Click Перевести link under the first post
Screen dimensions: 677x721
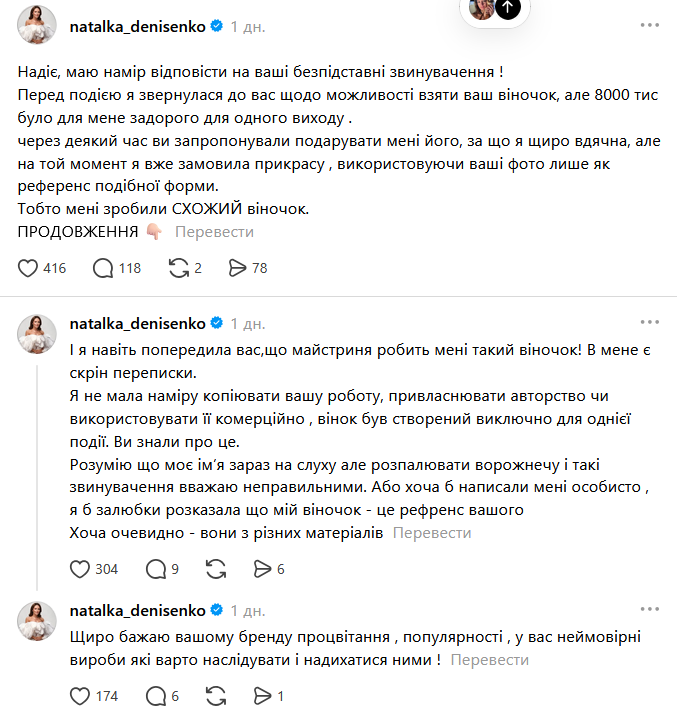[x=214, y=232]
